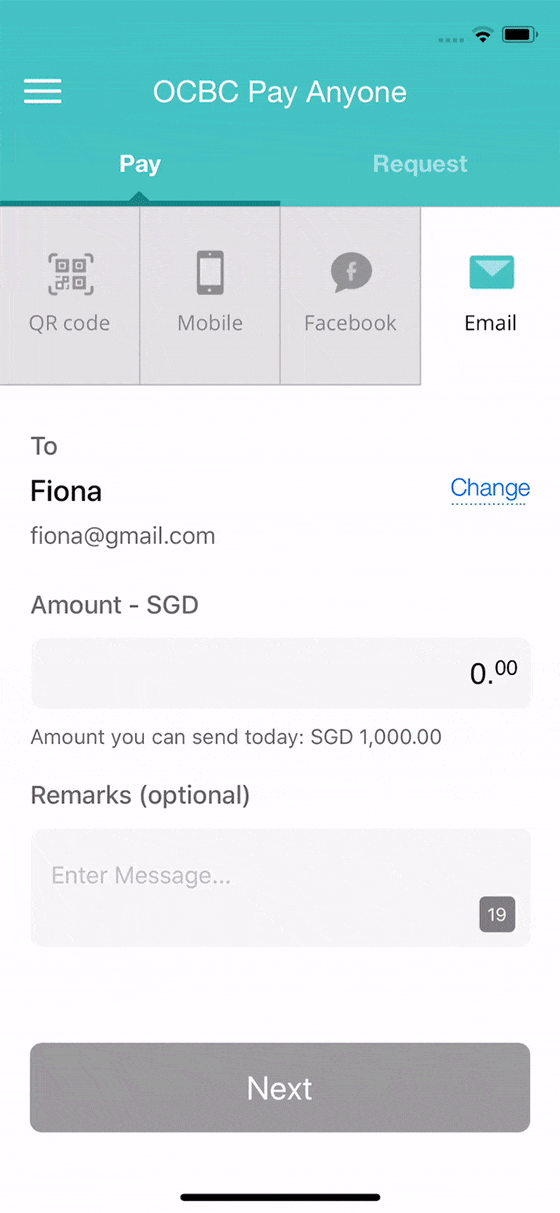The height and width of the screenshot is (1213, 560).
Task: Choose the Mobile phone icon
Action: (210, 273)
